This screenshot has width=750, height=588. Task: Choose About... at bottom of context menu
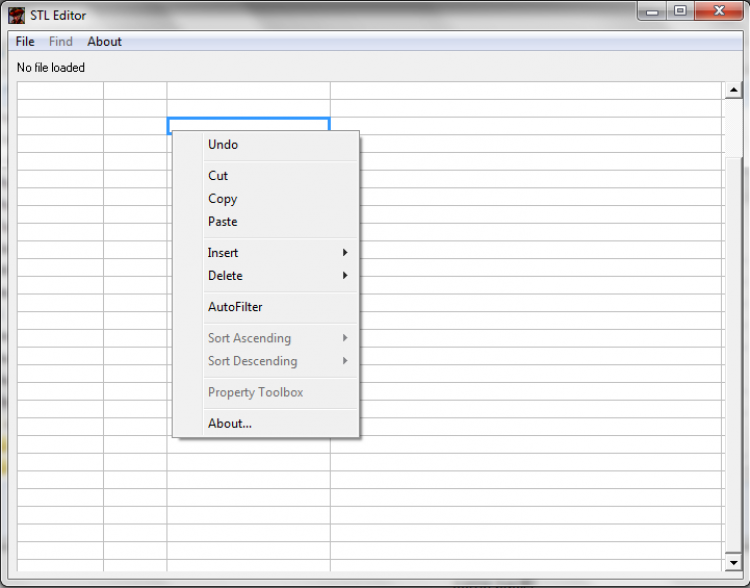click(266, 423)
